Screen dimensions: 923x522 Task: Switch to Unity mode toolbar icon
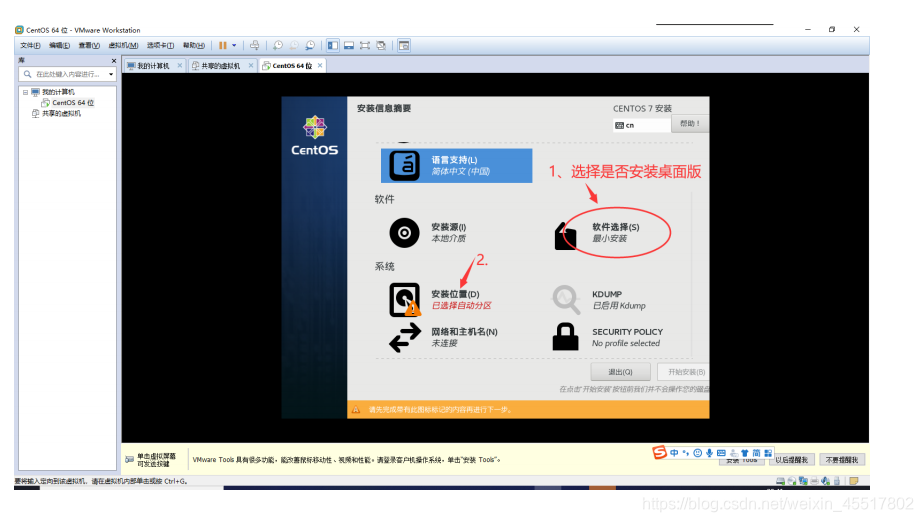click(x=381, y=45)
